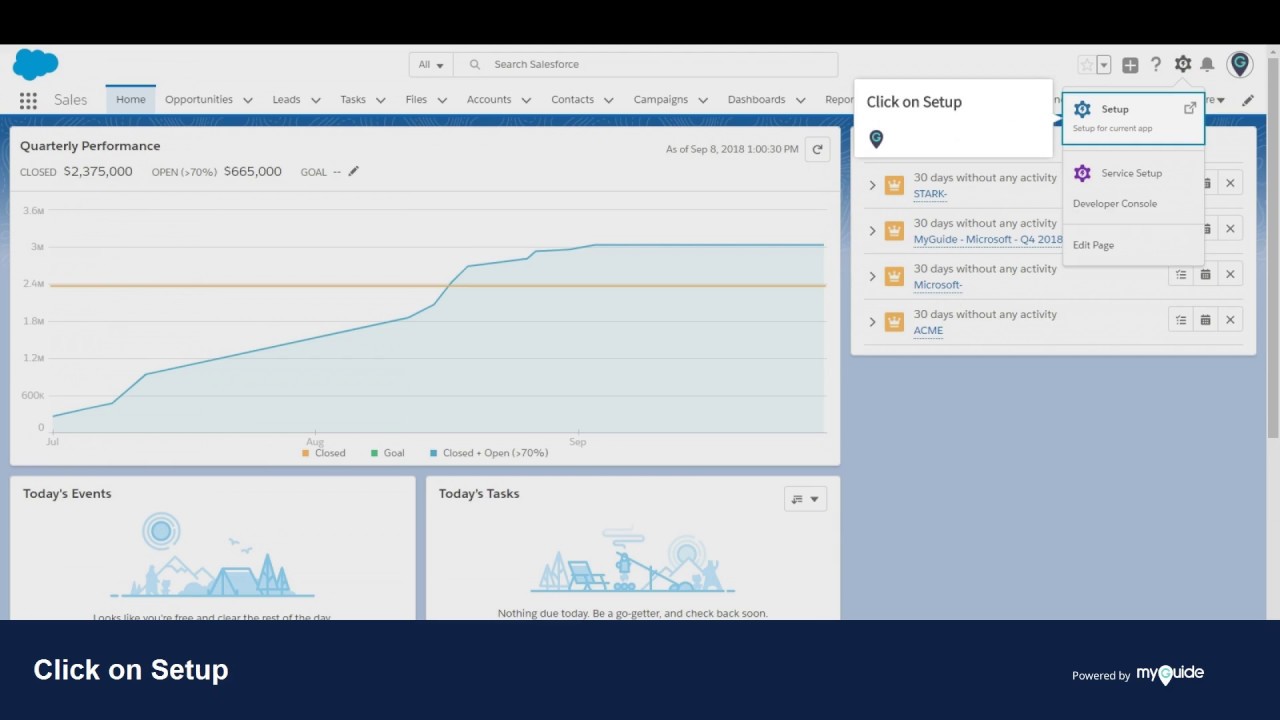Create a task for the ACME opportunity
Image resolution: width=1280 pixels, height=720 pixels.
[1181, 320]
